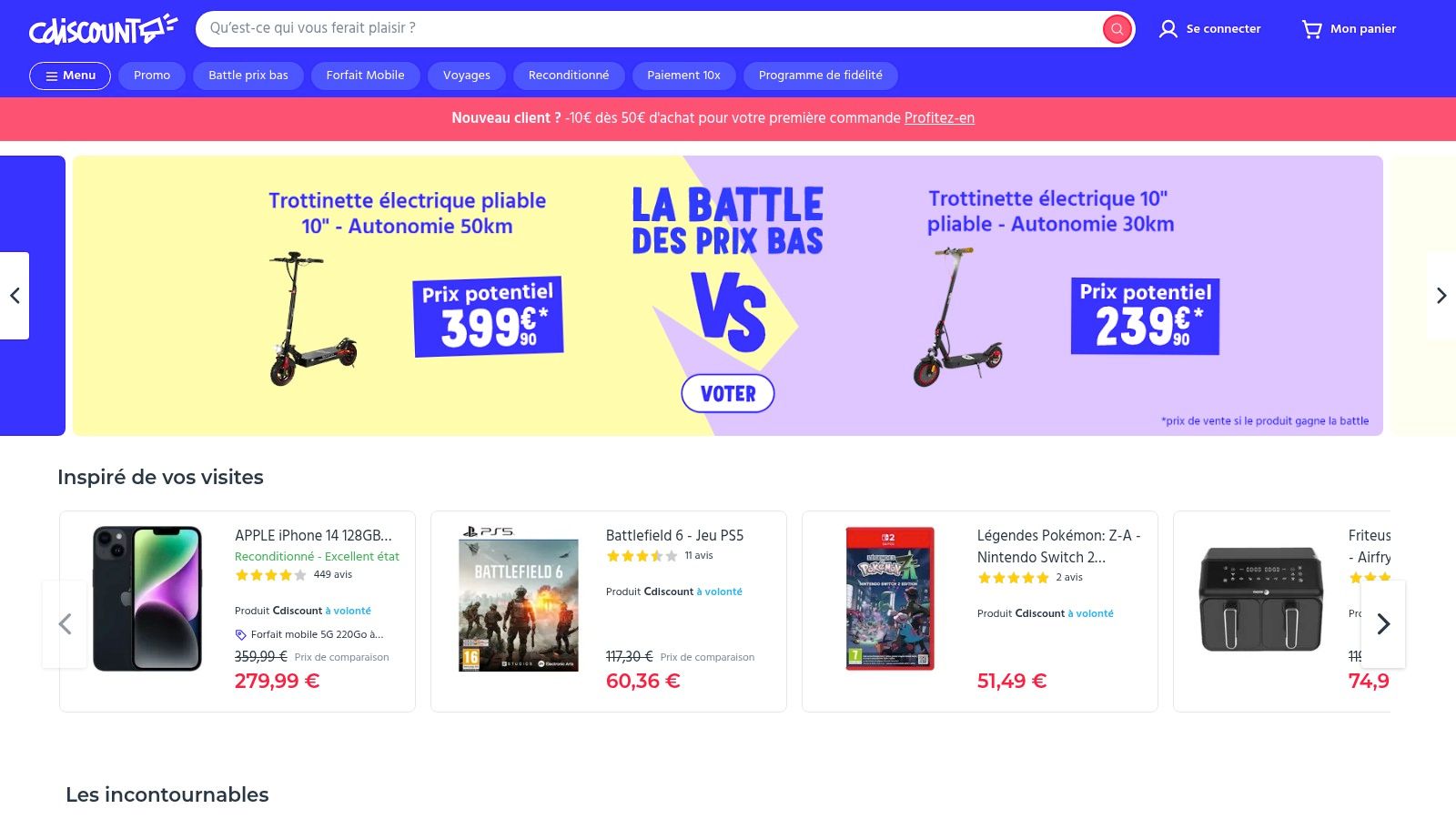The width and height of the screenshot is (1456, 819).
Task: Open the shopping cart icon
Action: [1311, 29]
